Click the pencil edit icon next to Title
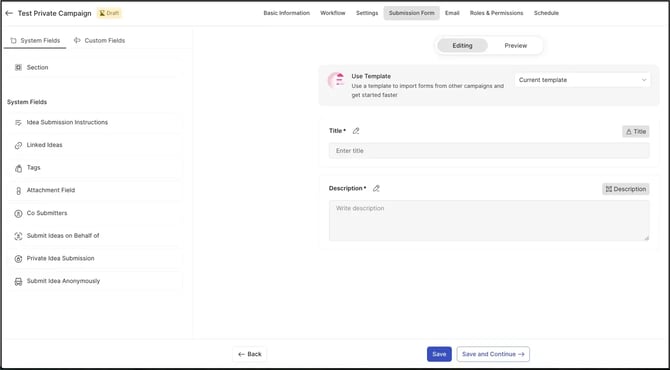 click(356, 131)
